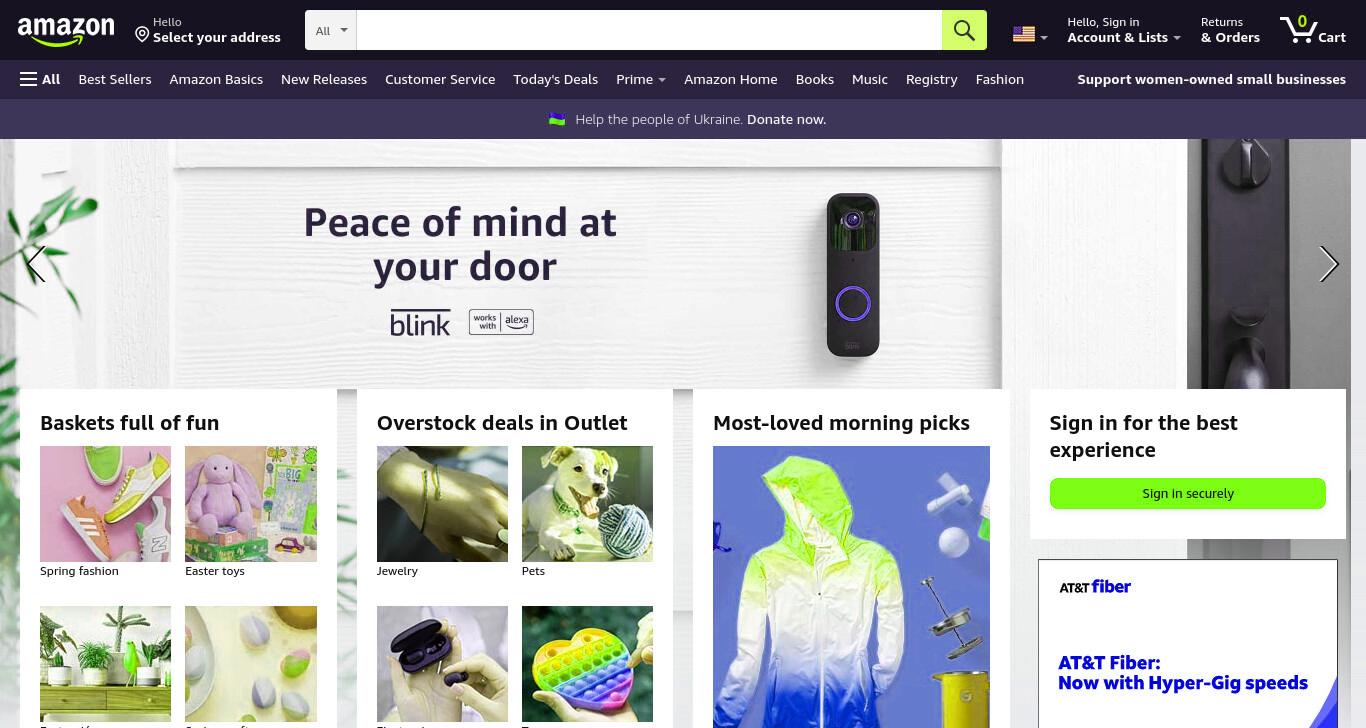The height and width of the screenshot is (728, 1366).
Task: Focus the Amazon search text field
Action: 649,30
